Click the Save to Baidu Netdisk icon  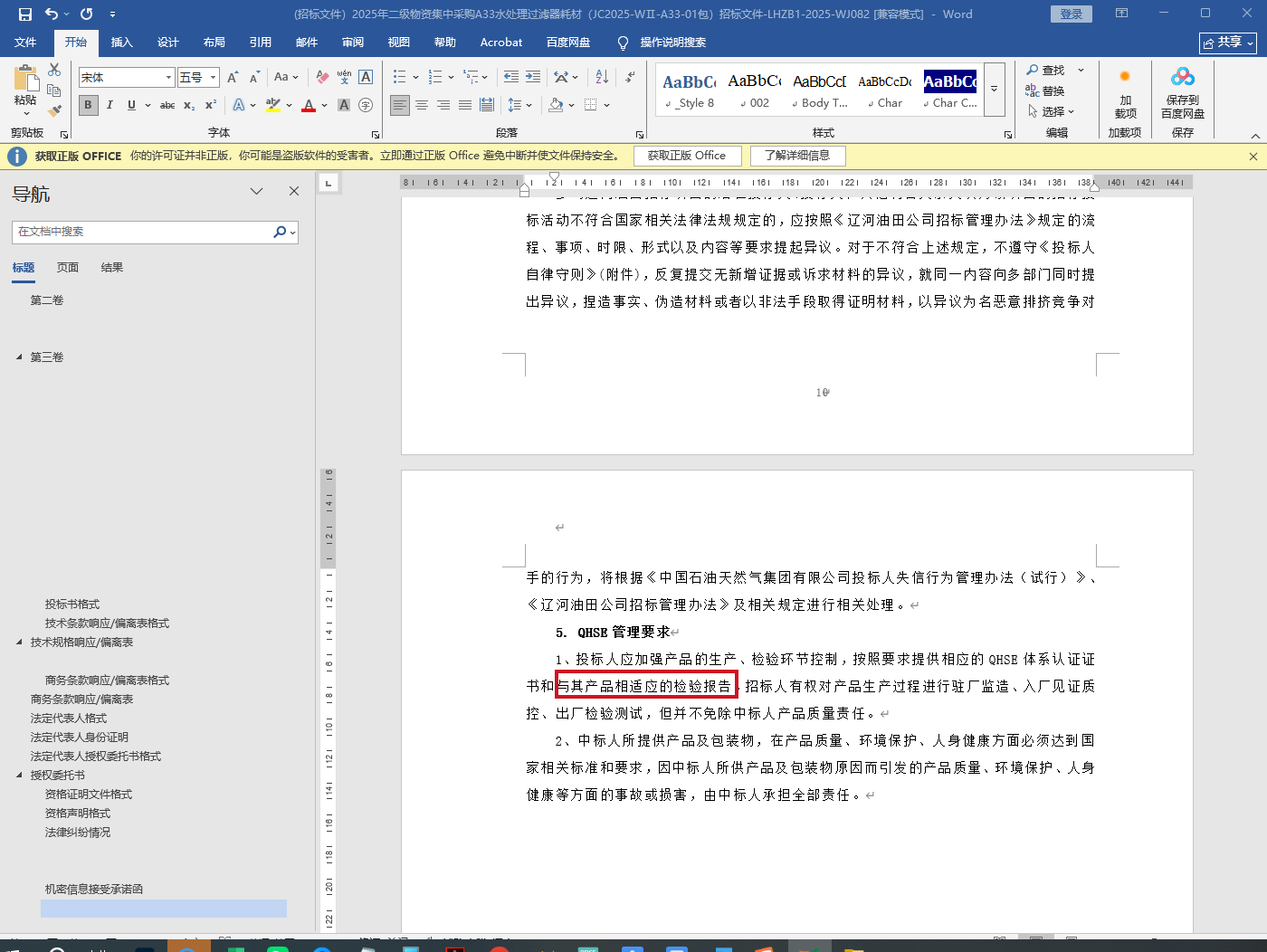(x=1183, y=93)
